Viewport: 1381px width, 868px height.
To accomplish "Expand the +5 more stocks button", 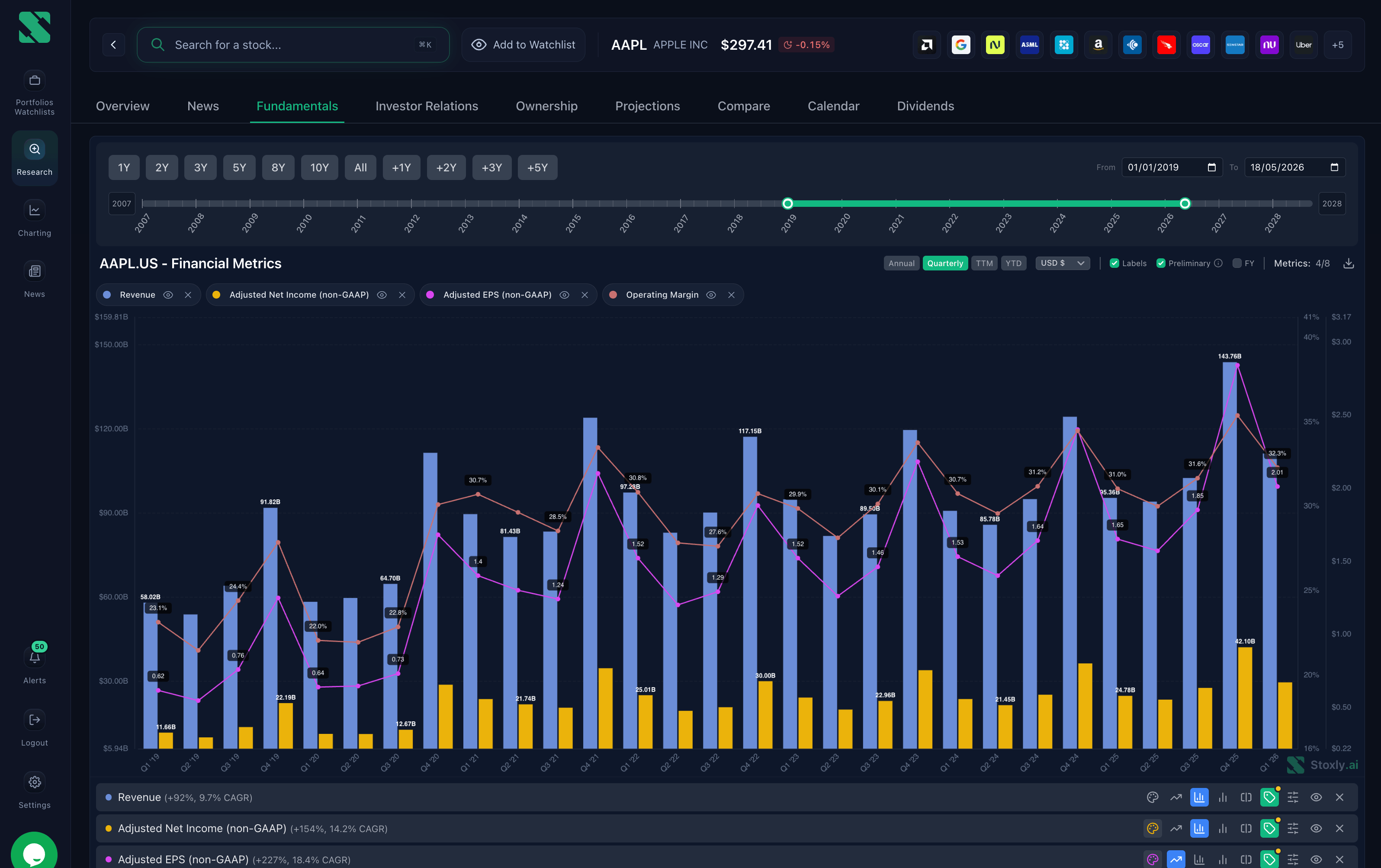I will [1337, 45].
